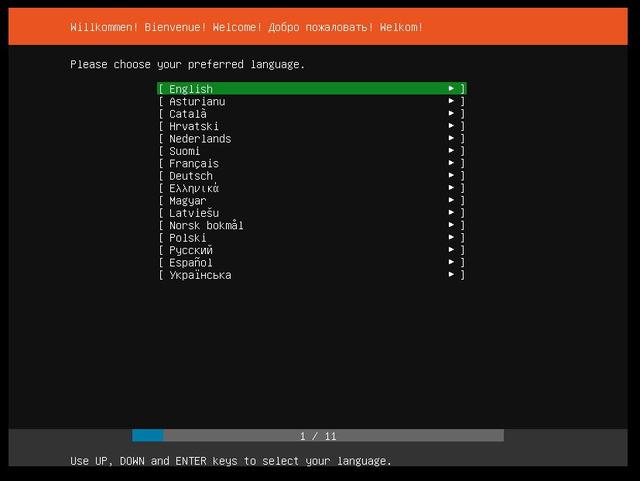Click arrow at end of Asturianu row

[451, 100]
